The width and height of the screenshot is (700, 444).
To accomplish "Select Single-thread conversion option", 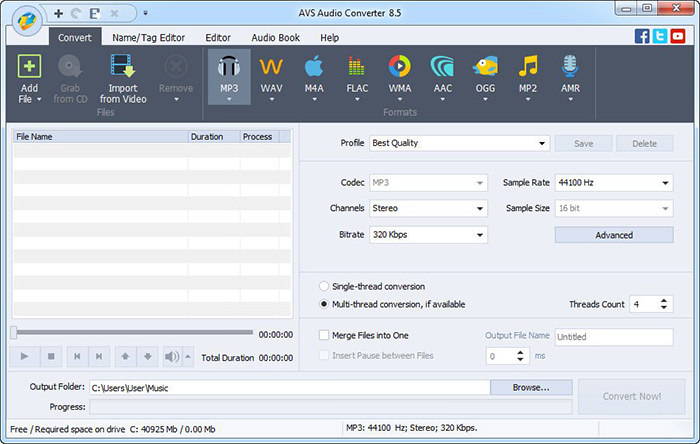I will [x=324, y=286].
